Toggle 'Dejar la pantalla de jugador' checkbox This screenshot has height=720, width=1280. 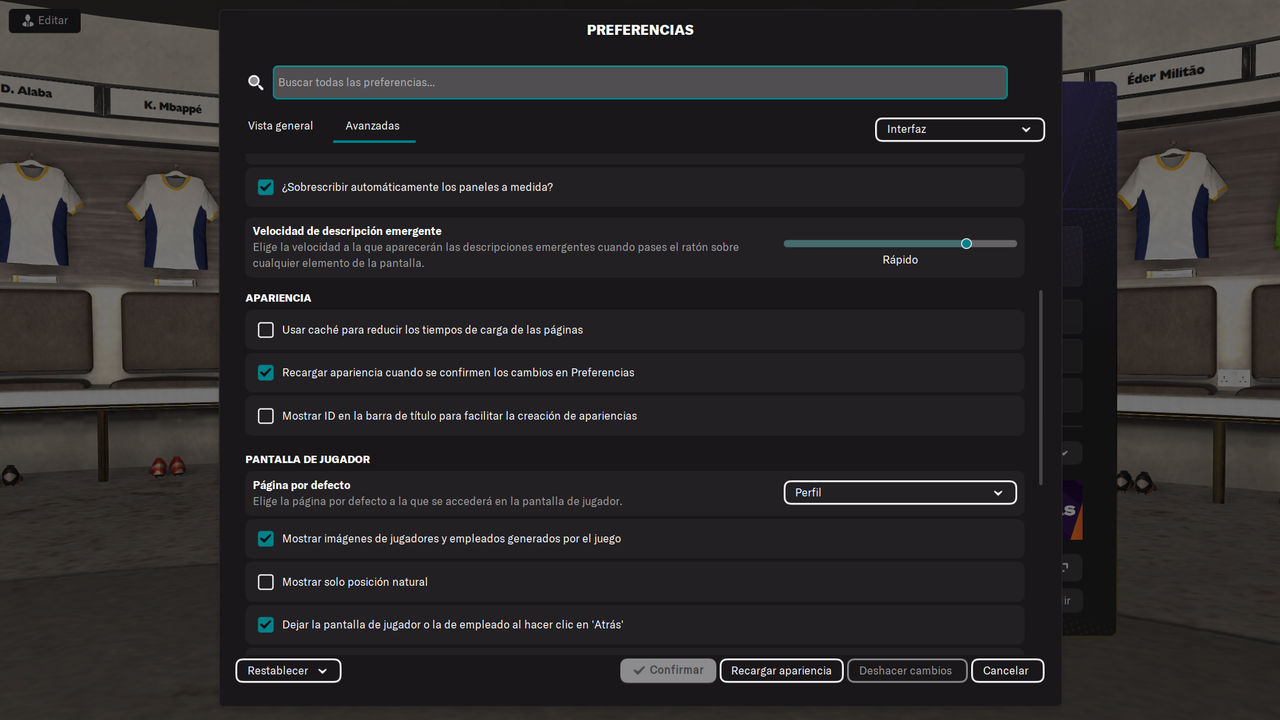[x=266, y=625]
